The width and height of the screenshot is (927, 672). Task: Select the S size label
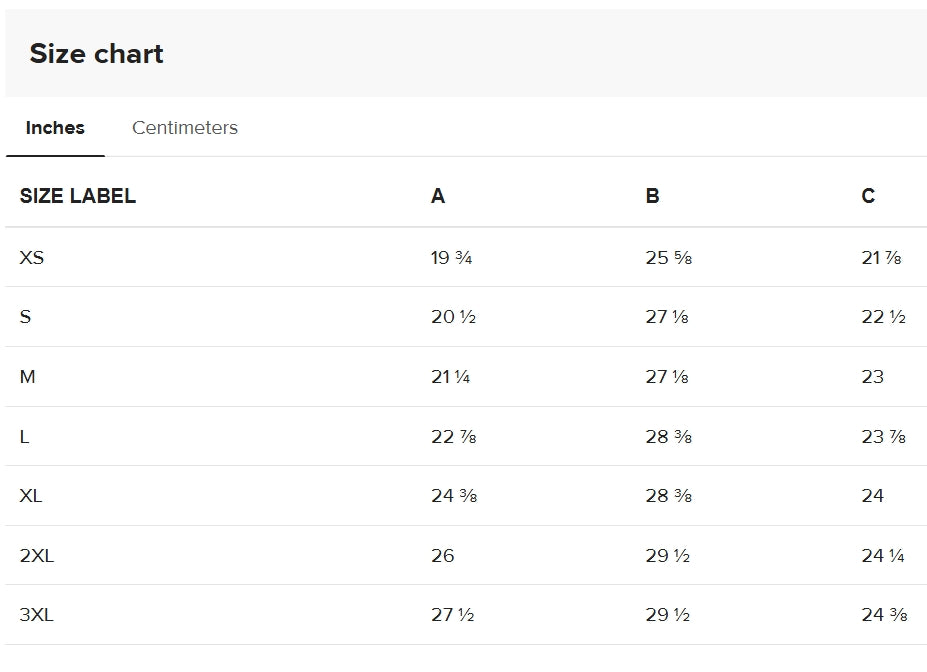click(25, 317)
